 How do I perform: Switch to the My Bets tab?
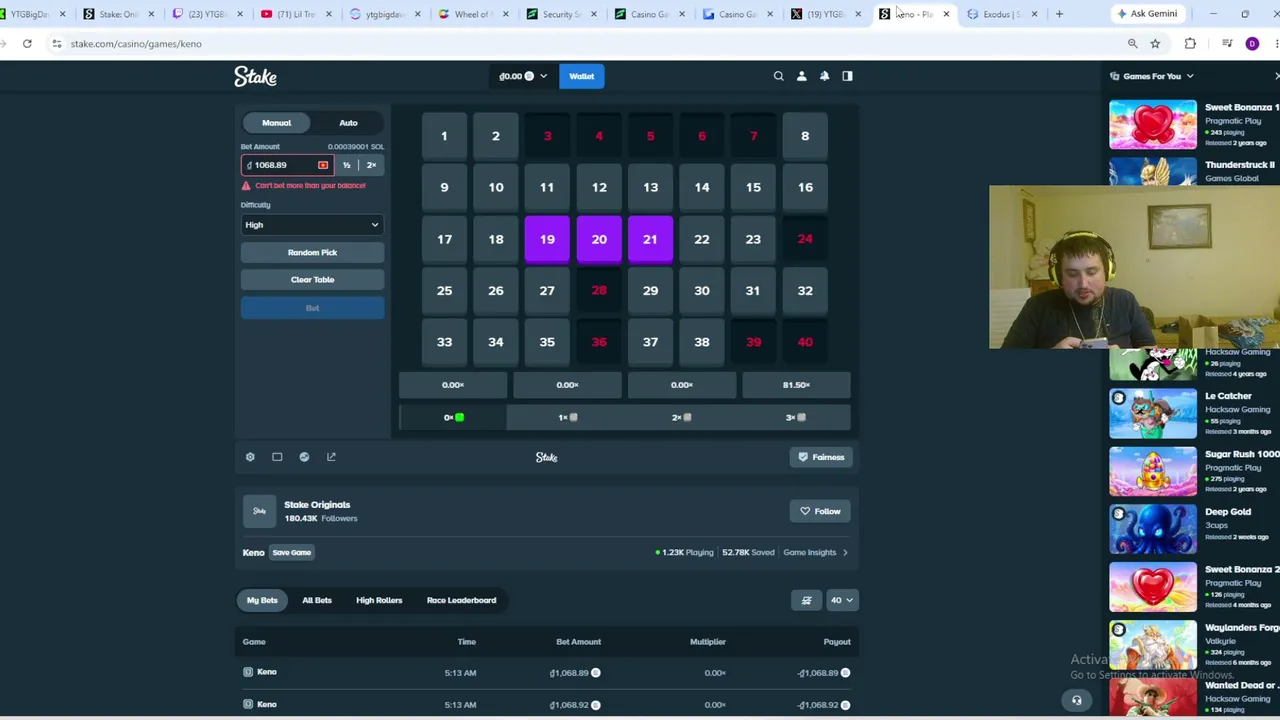coord(262,600)
